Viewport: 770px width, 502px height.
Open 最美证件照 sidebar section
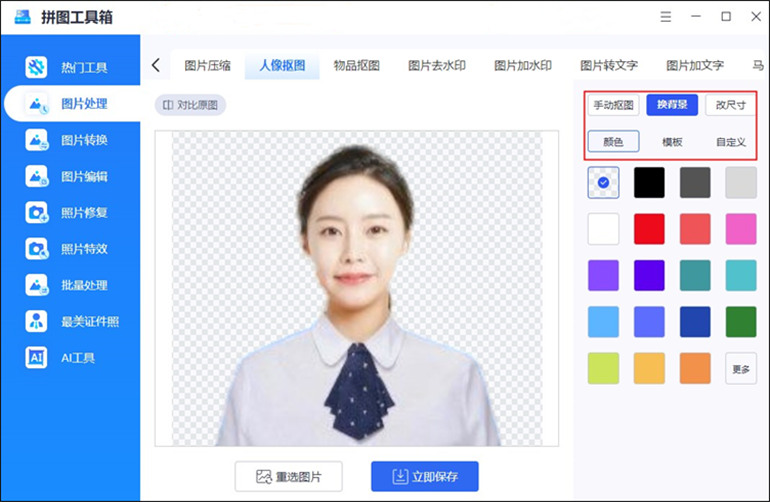pyautogui.click(x=71, y=322)
